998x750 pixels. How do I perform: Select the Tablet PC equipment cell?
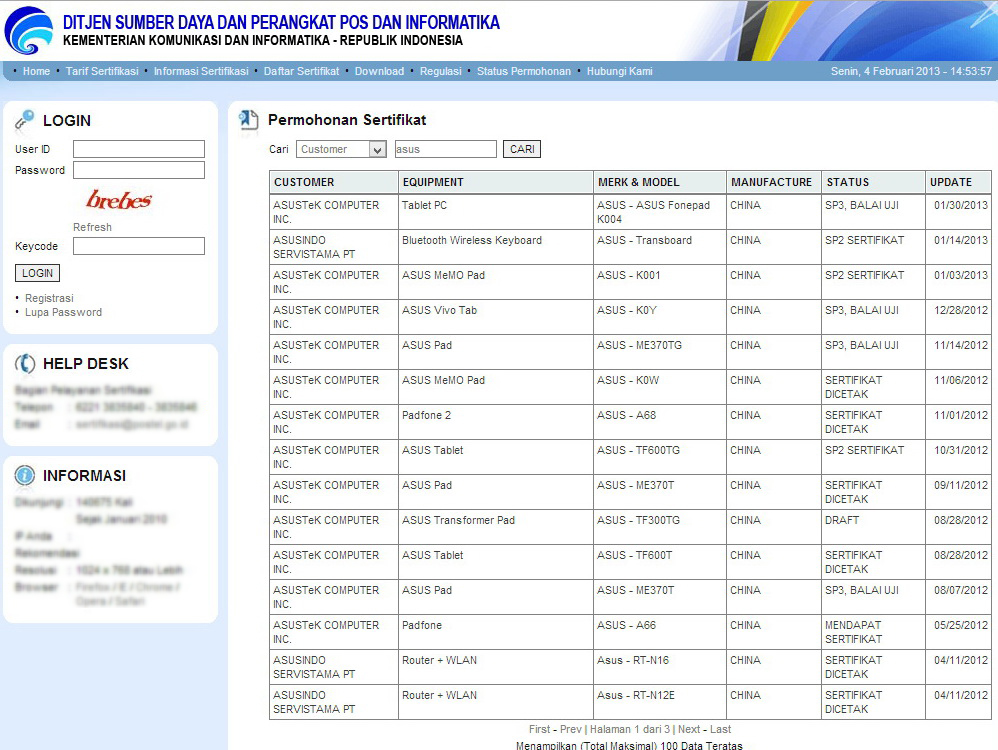point(496,212)
